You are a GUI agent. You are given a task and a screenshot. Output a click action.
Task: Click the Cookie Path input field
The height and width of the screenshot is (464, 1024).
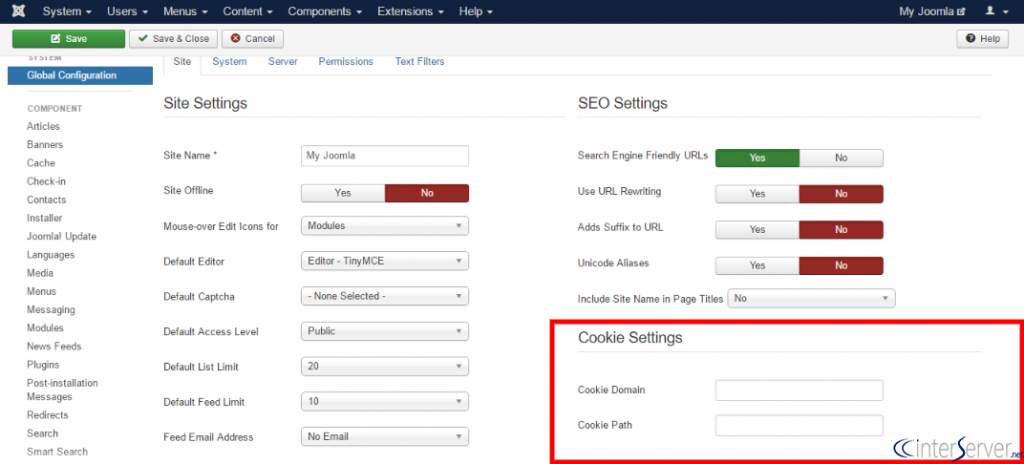click(x=799, y=425)
